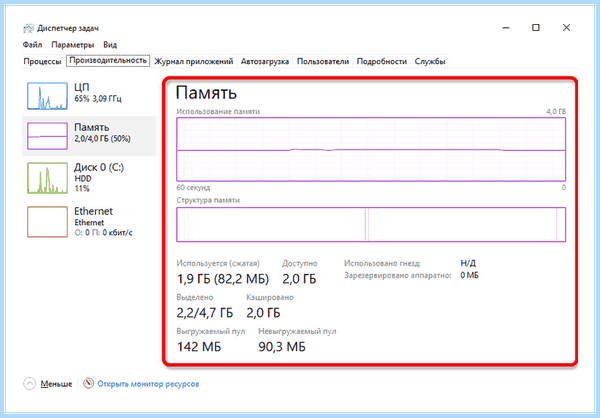Click the 90,3 МБ non-paged pool value

282,347
